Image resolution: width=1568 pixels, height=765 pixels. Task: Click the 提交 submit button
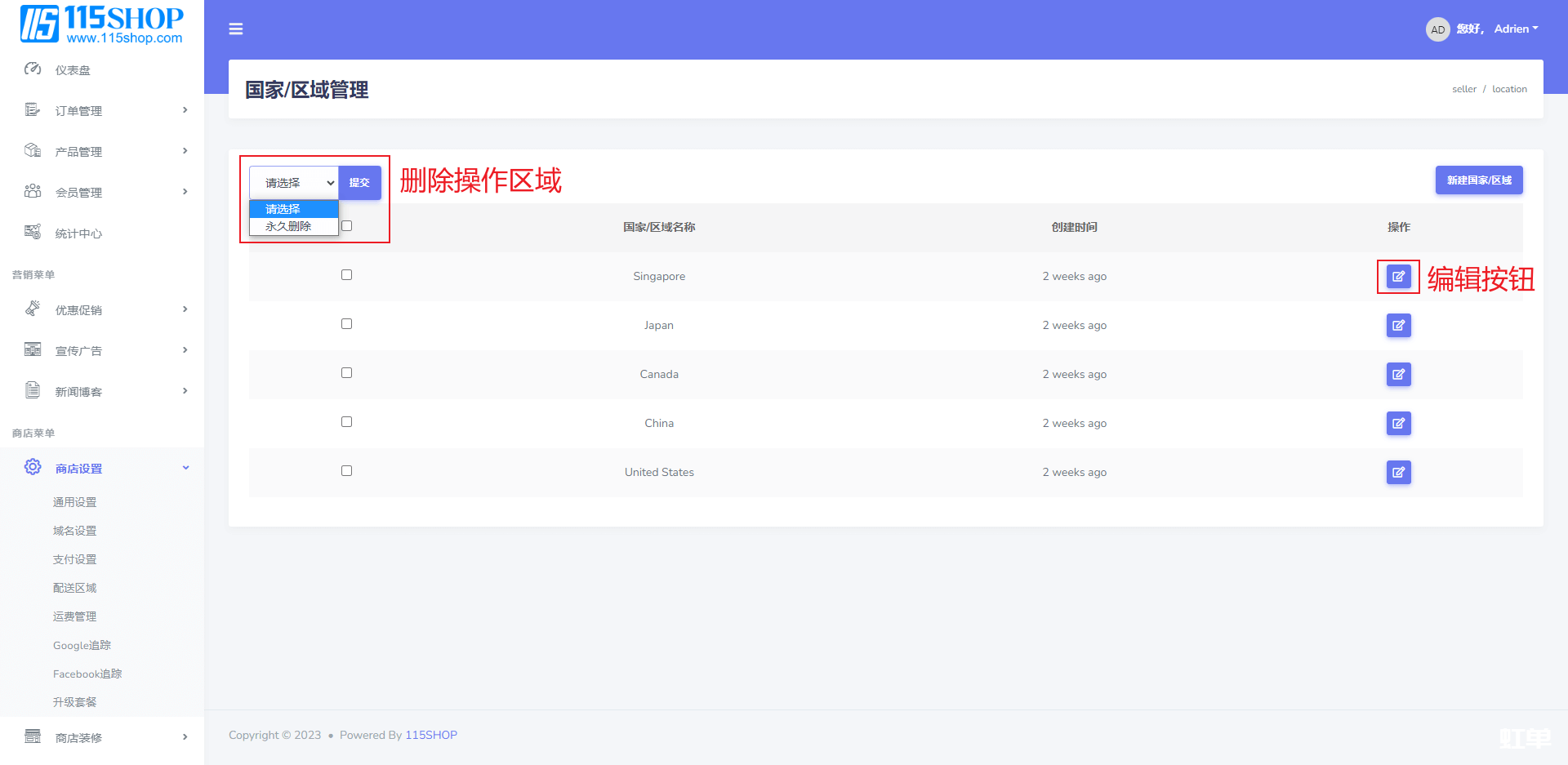click(359, 183)
